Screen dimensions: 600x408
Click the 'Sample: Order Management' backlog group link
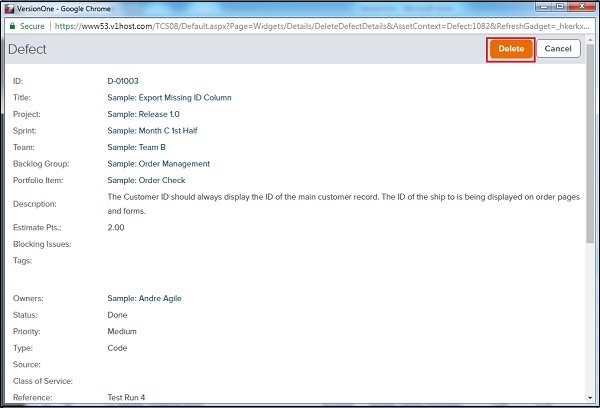pos(158,164)
